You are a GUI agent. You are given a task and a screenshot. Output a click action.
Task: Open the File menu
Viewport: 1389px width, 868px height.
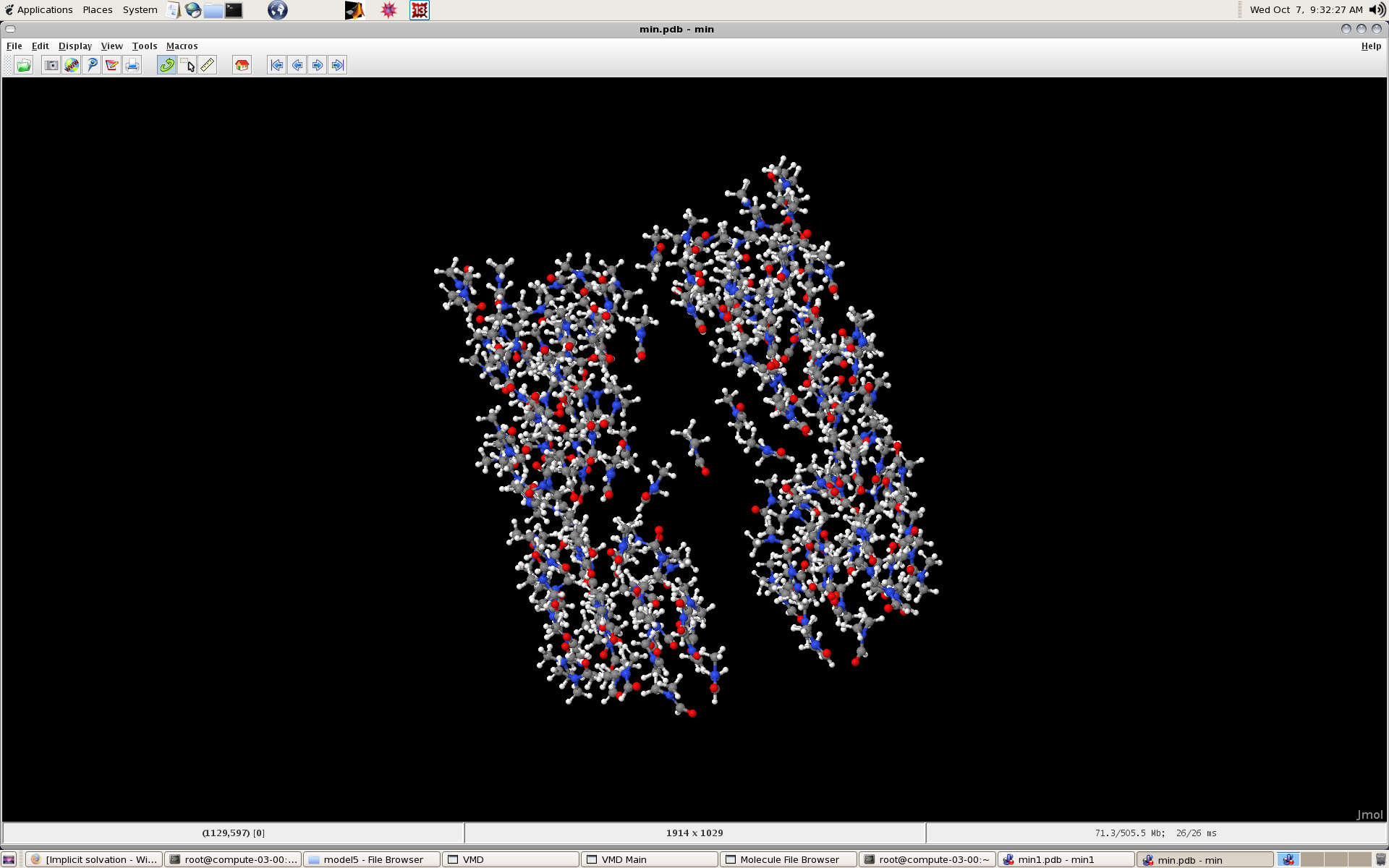[14, 46]
